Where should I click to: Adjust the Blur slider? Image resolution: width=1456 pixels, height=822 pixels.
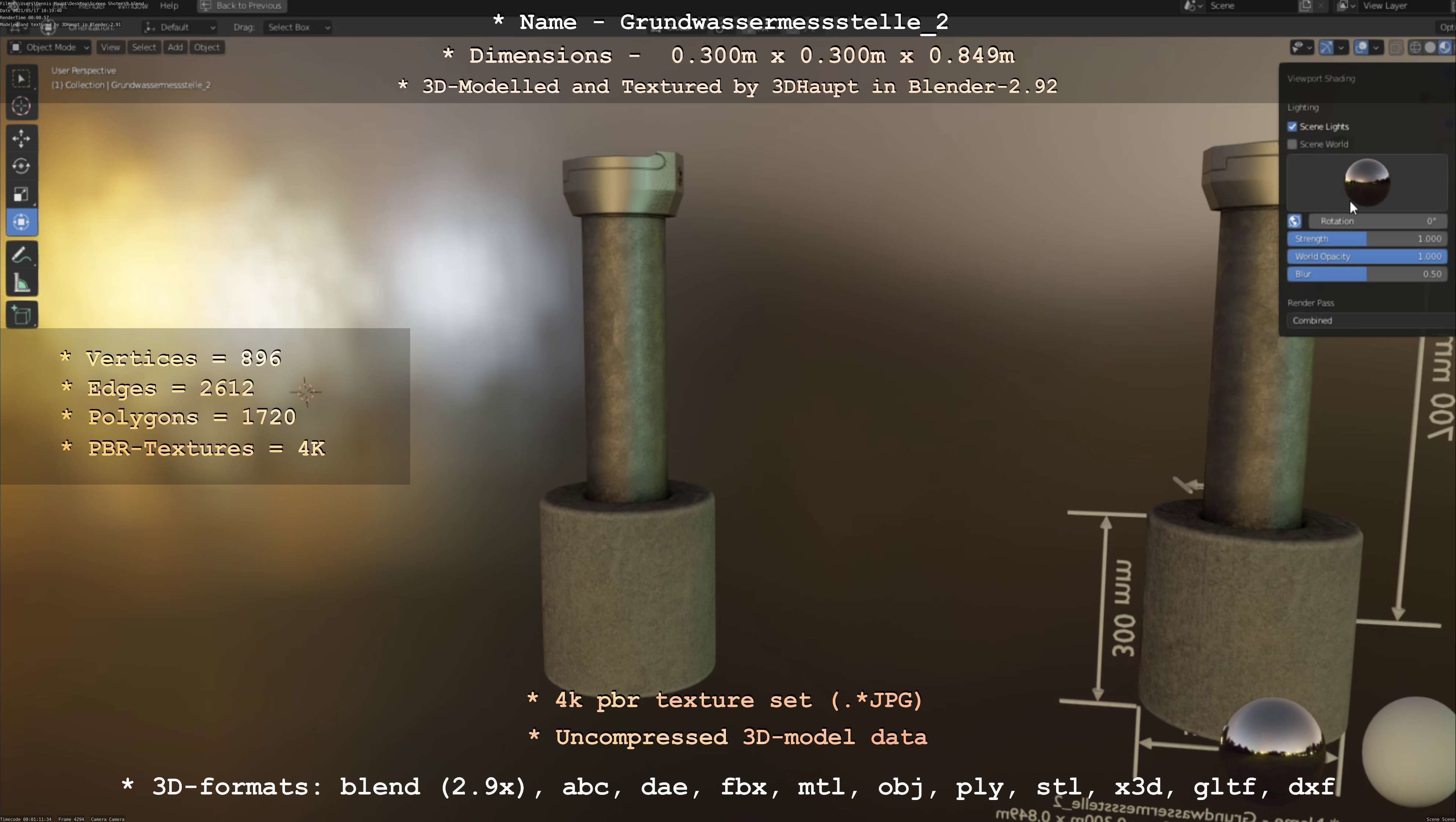click(1367, 274)
